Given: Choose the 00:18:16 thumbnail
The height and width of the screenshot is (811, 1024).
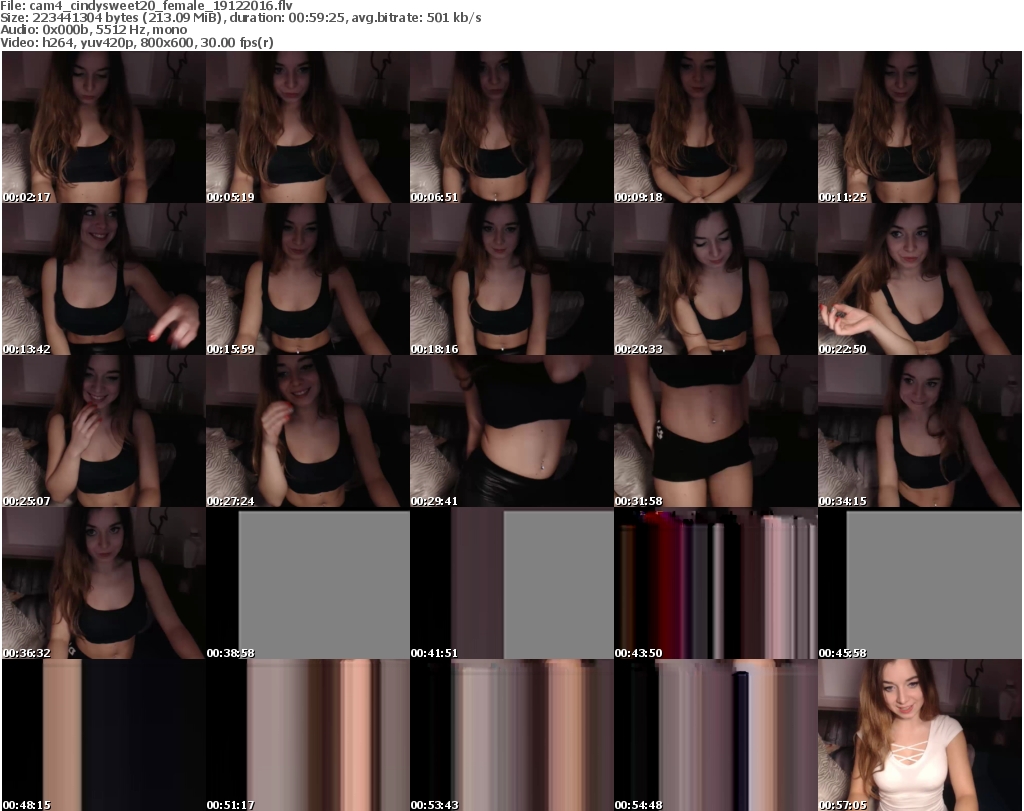Looking at the screenshot, I should point(511,279).
